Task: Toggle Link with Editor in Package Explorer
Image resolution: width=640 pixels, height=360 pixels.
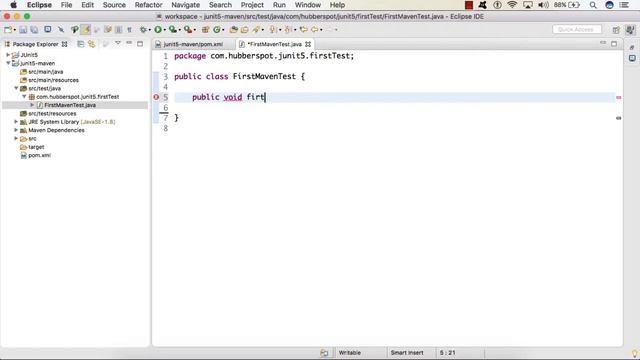Action: click(92, 44)
